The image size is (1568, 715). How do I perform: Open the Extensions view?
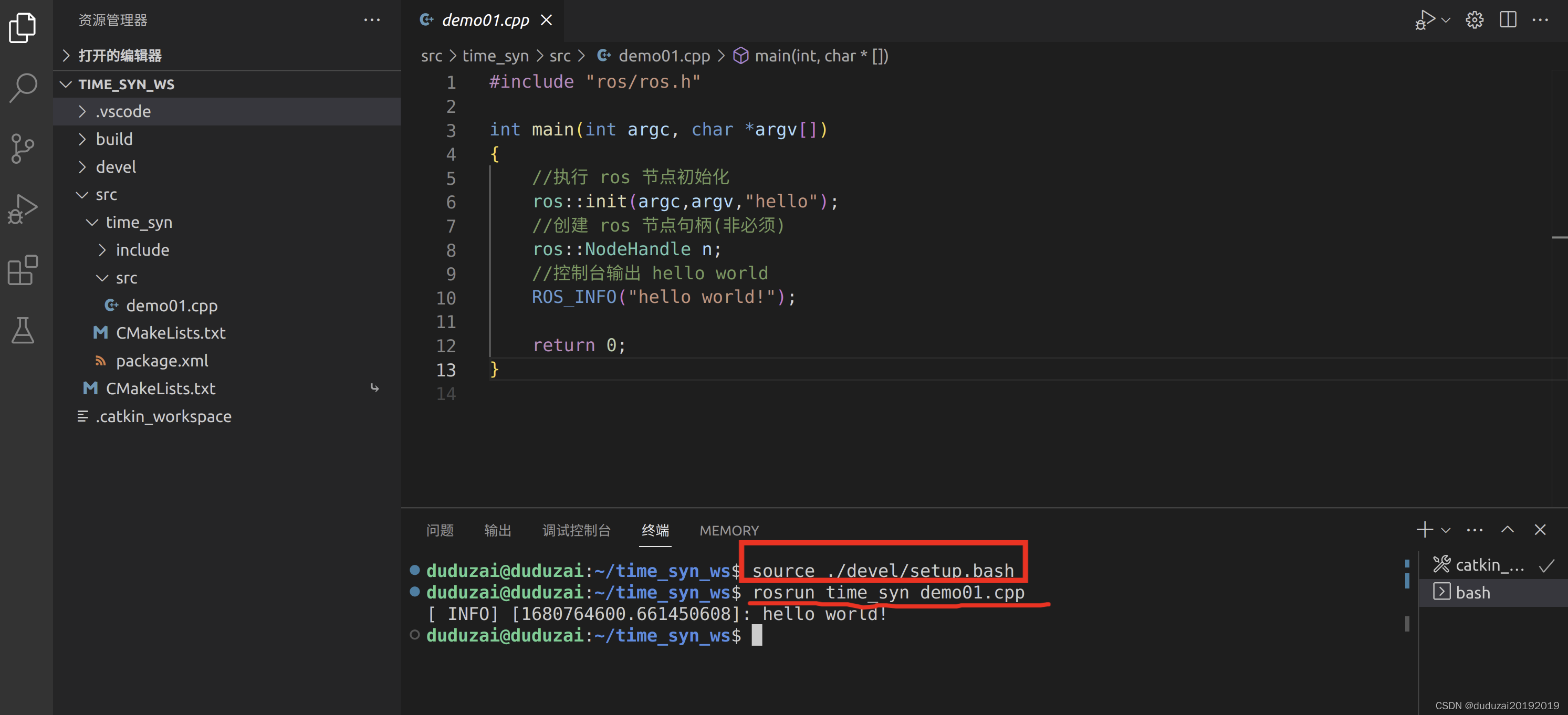pyautogui.click(x=23, y=270)
